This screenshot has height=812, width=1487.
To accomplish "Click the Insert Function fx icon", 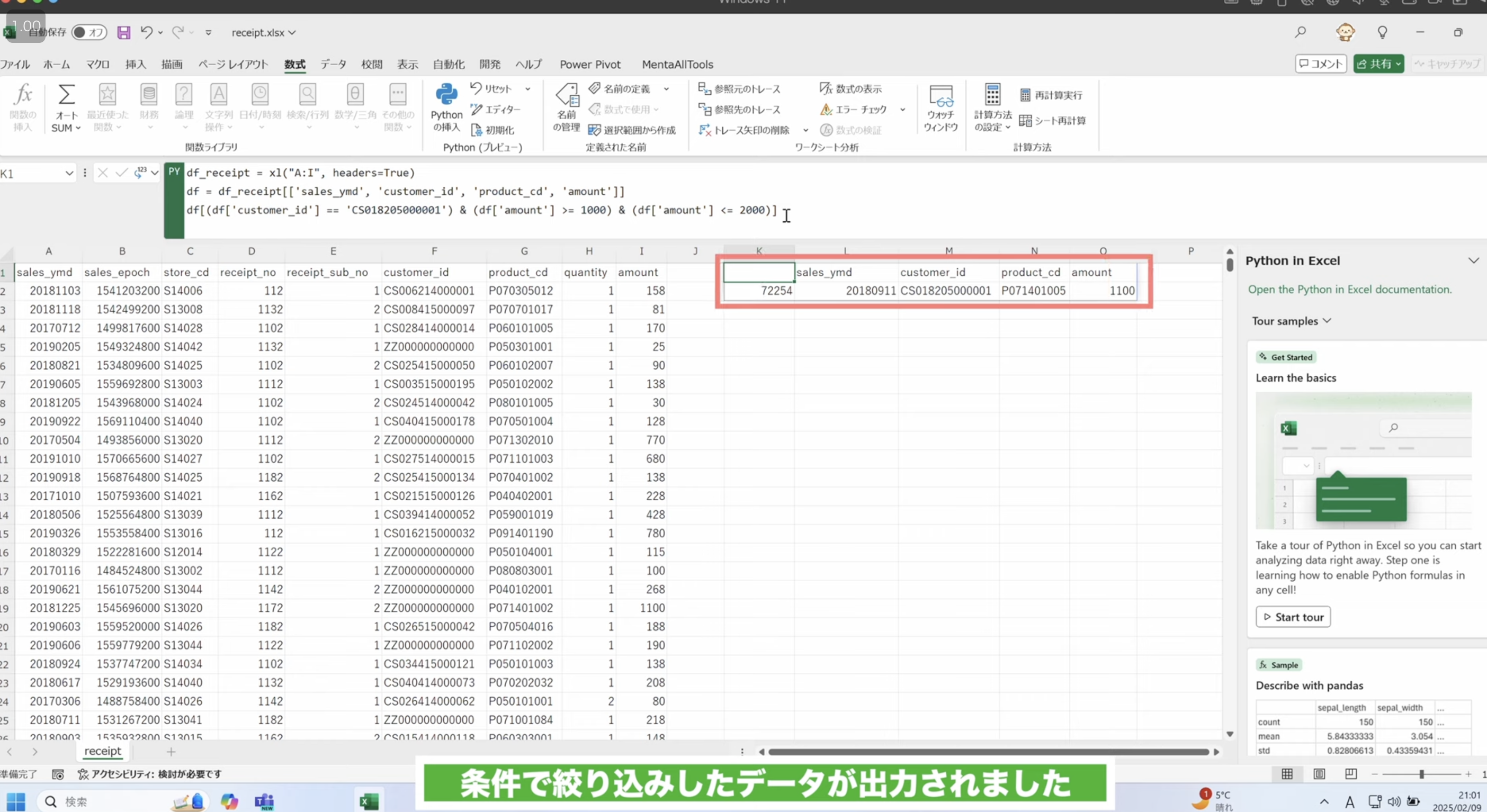I will (x=23, y=95).
